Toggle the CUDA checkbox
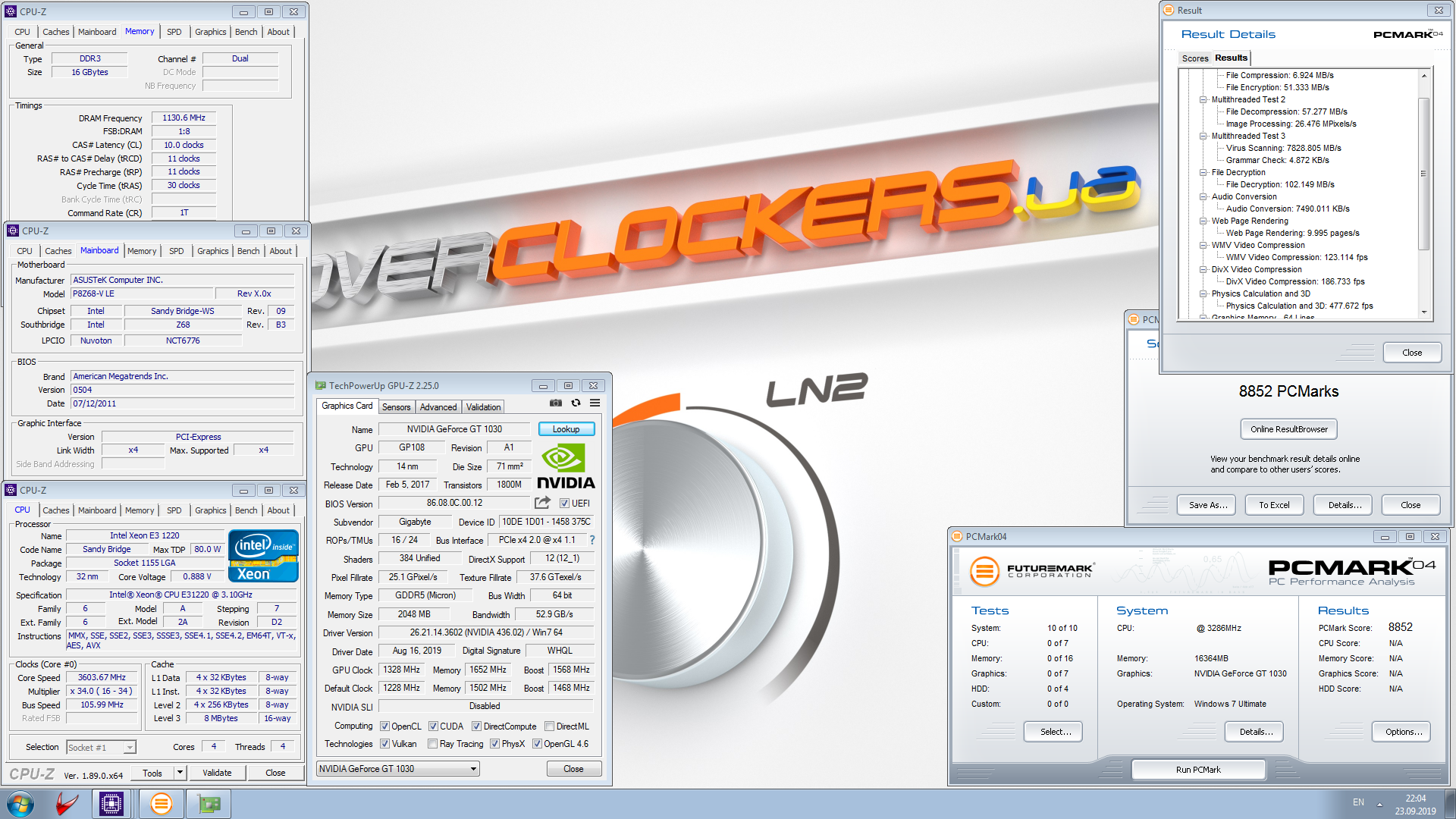Screen dimensions: 1456x819 tap(433, 726)
